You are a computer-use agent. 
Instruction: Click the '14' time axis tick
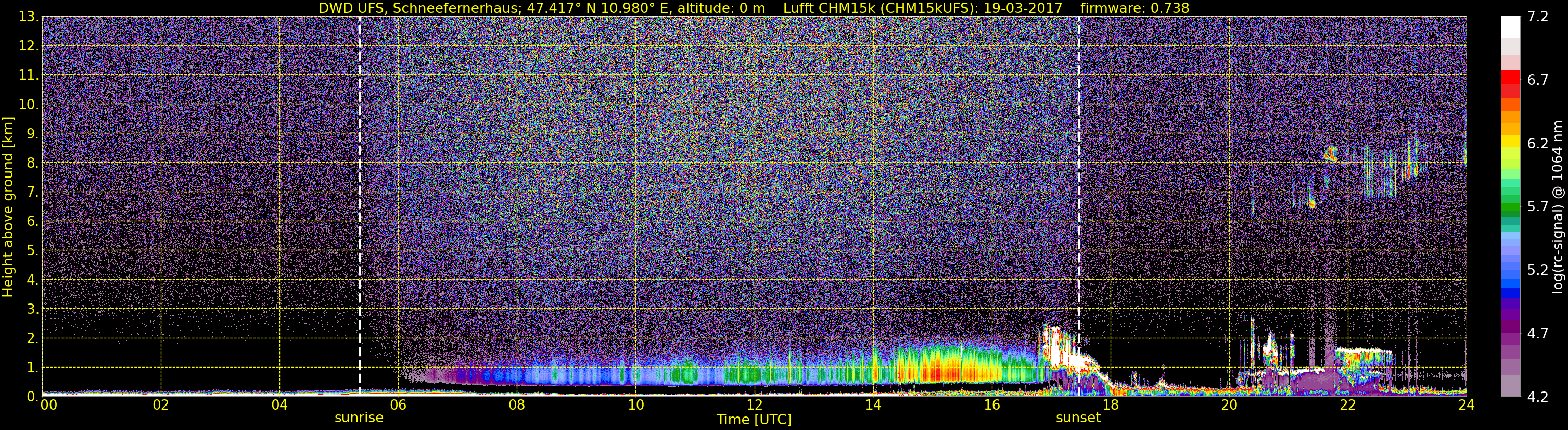click(873, 405)
